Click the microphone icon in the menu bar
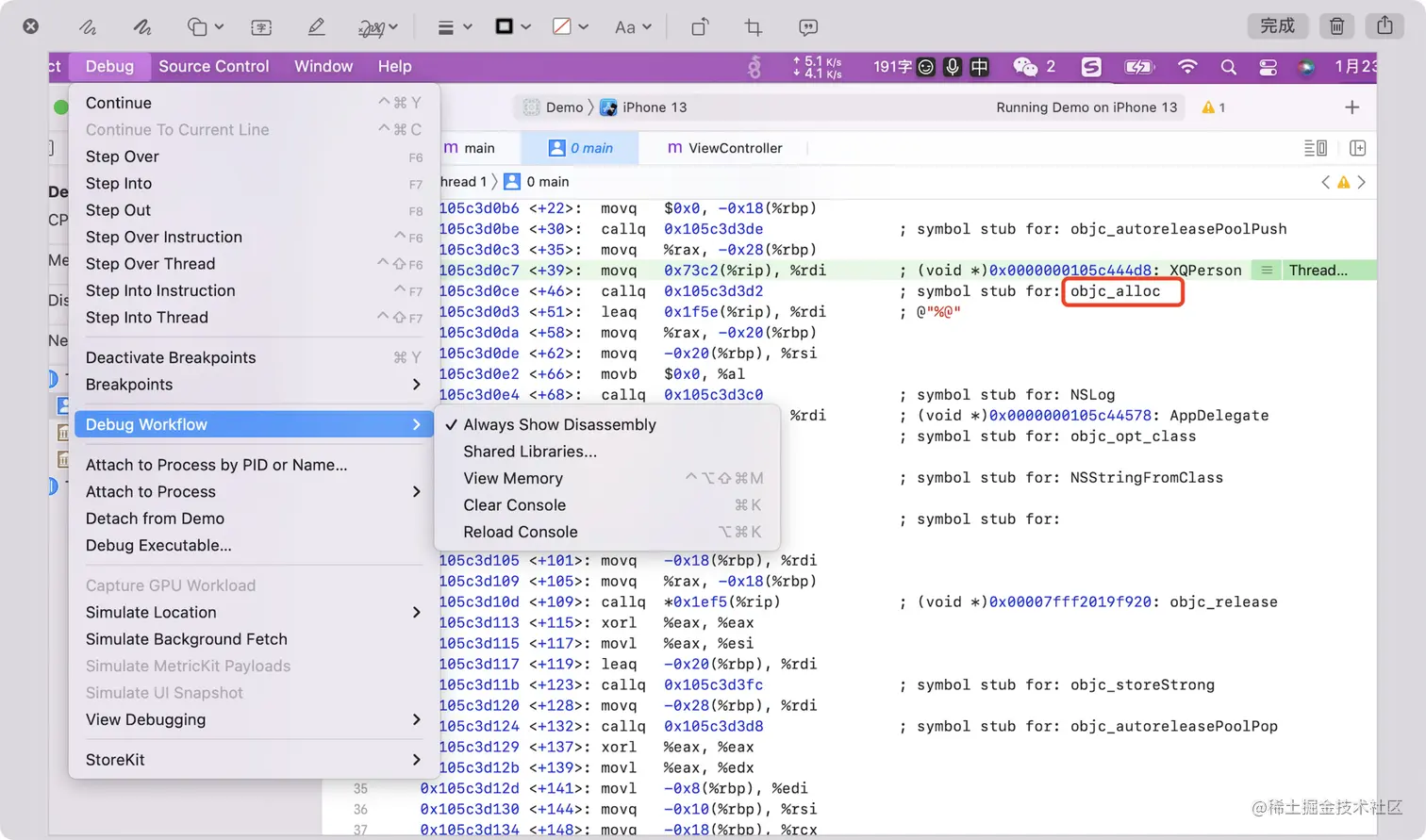 point(953,66)
